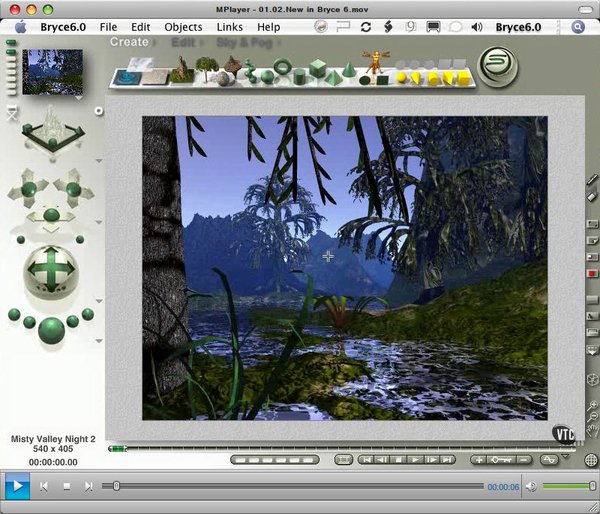Toggle the circular radio button beside the view control
The height and width of the screenshot is (514, 600).
(99, 111)
